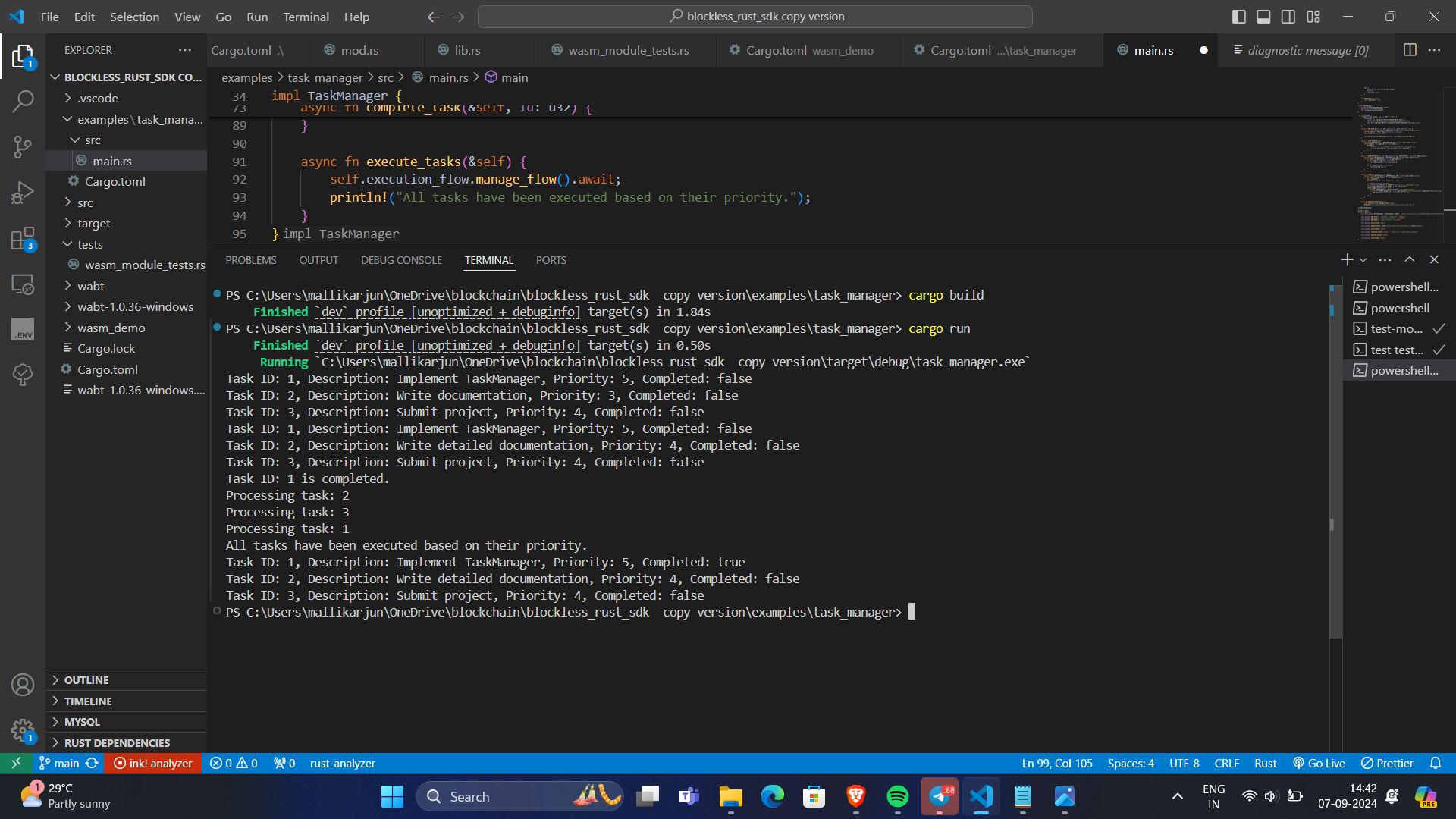This screenshot has width=1456, height=819.
Task: Click the code minimap
Action: click(1399, 163)
